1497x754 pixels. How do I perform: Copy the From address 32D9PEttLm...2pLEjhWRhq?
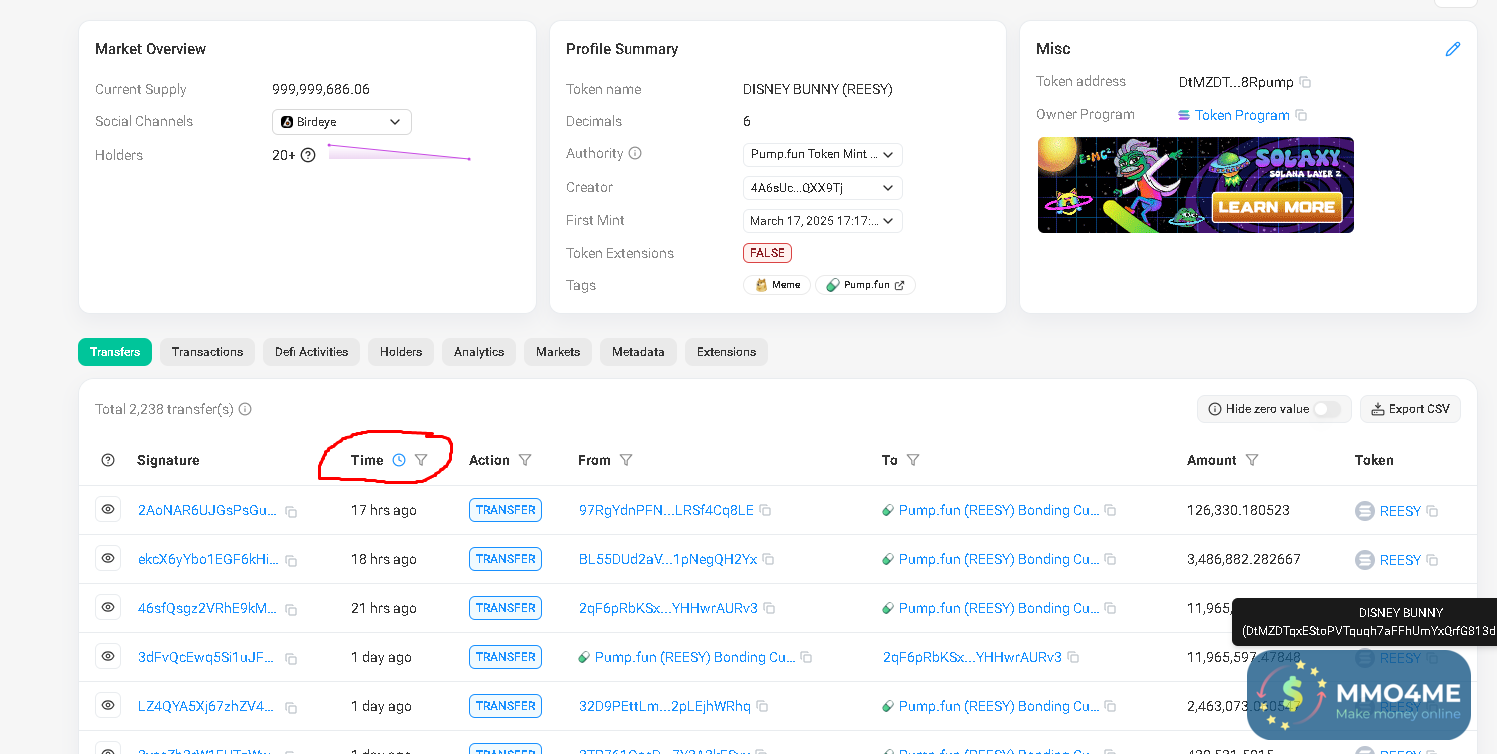pos(762,706)
